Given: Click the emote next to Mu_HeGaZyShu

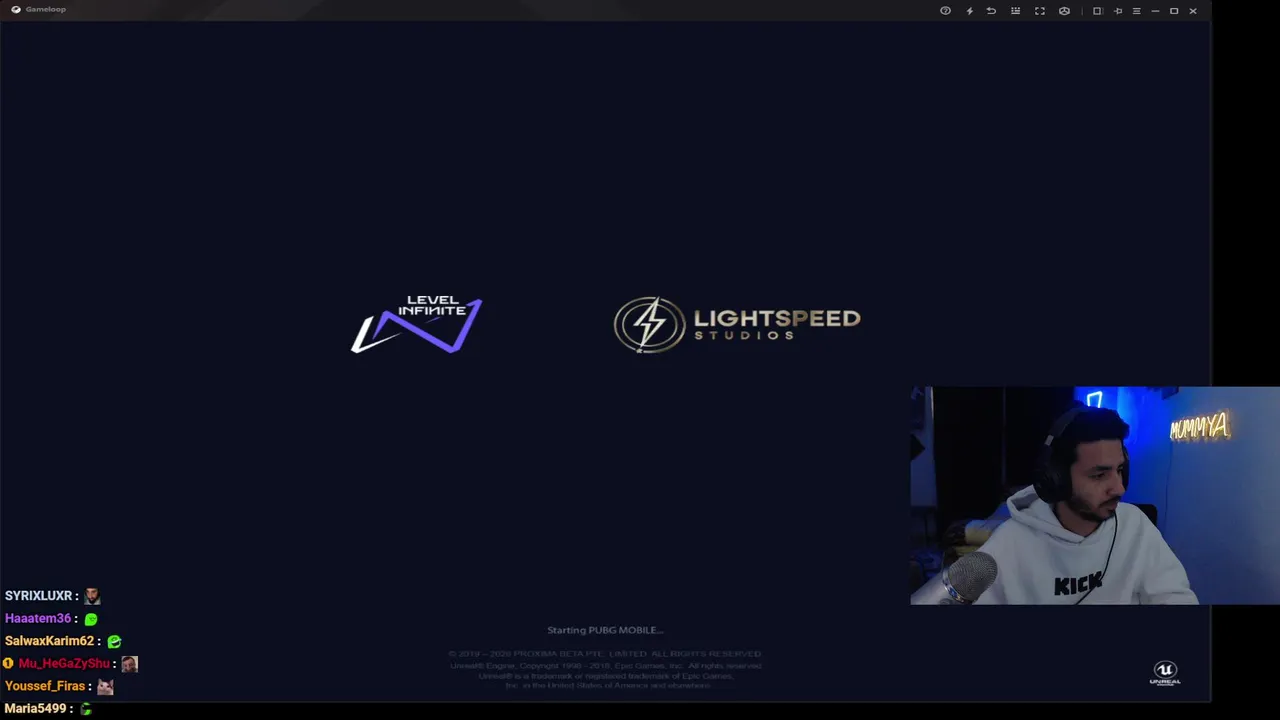Looking at the screenshot, I should coord(130,663).
